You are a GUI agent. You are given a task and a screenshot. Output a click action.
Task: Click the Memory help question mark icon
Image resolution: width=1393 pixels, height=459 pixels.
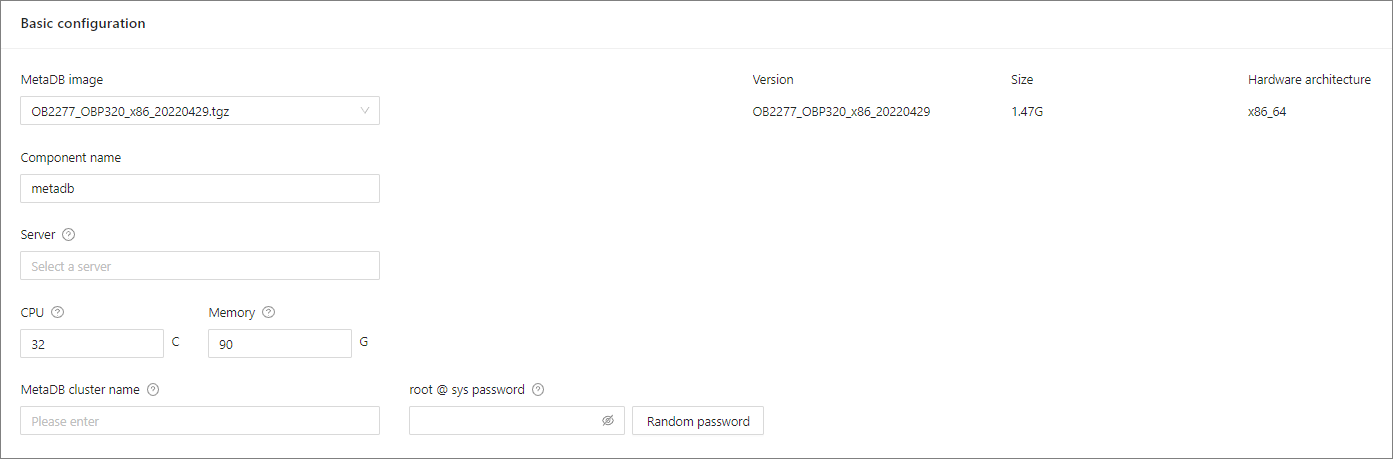(x=268, y=312)
